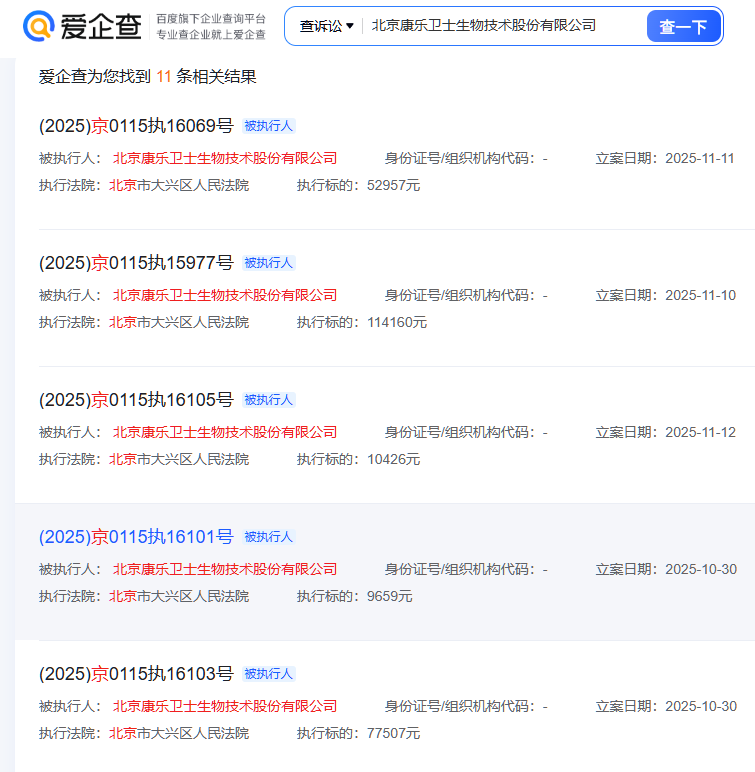Click execution amount 52957元
Image resolution: width=755 pixels, height=772 pixels.
click(x=394, y=186)
